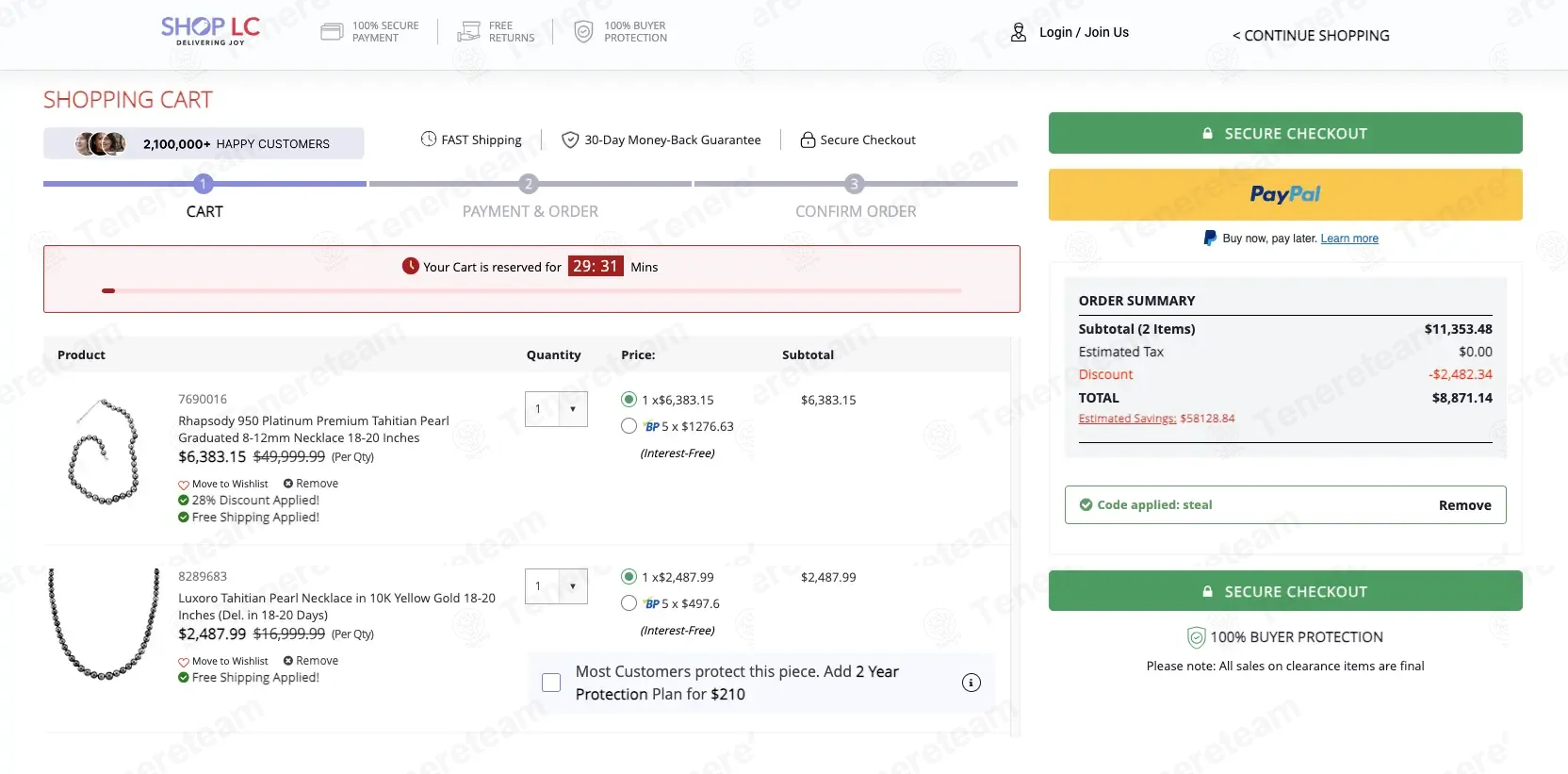Screen dimensions: 1568x774
Task: Click the cart reservation progress bar
Action: click(x=531, y=290)
